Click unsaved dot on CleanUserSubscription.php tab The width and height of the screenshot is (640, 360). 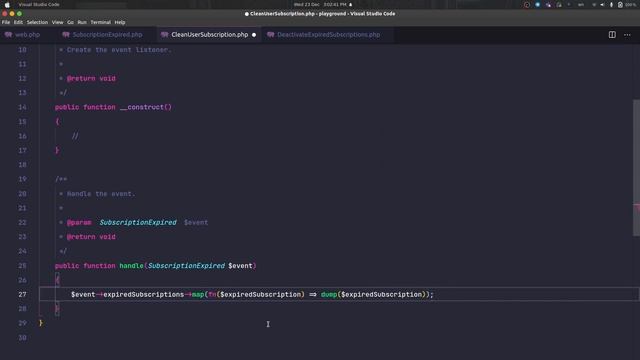click(x=254, y=35)
